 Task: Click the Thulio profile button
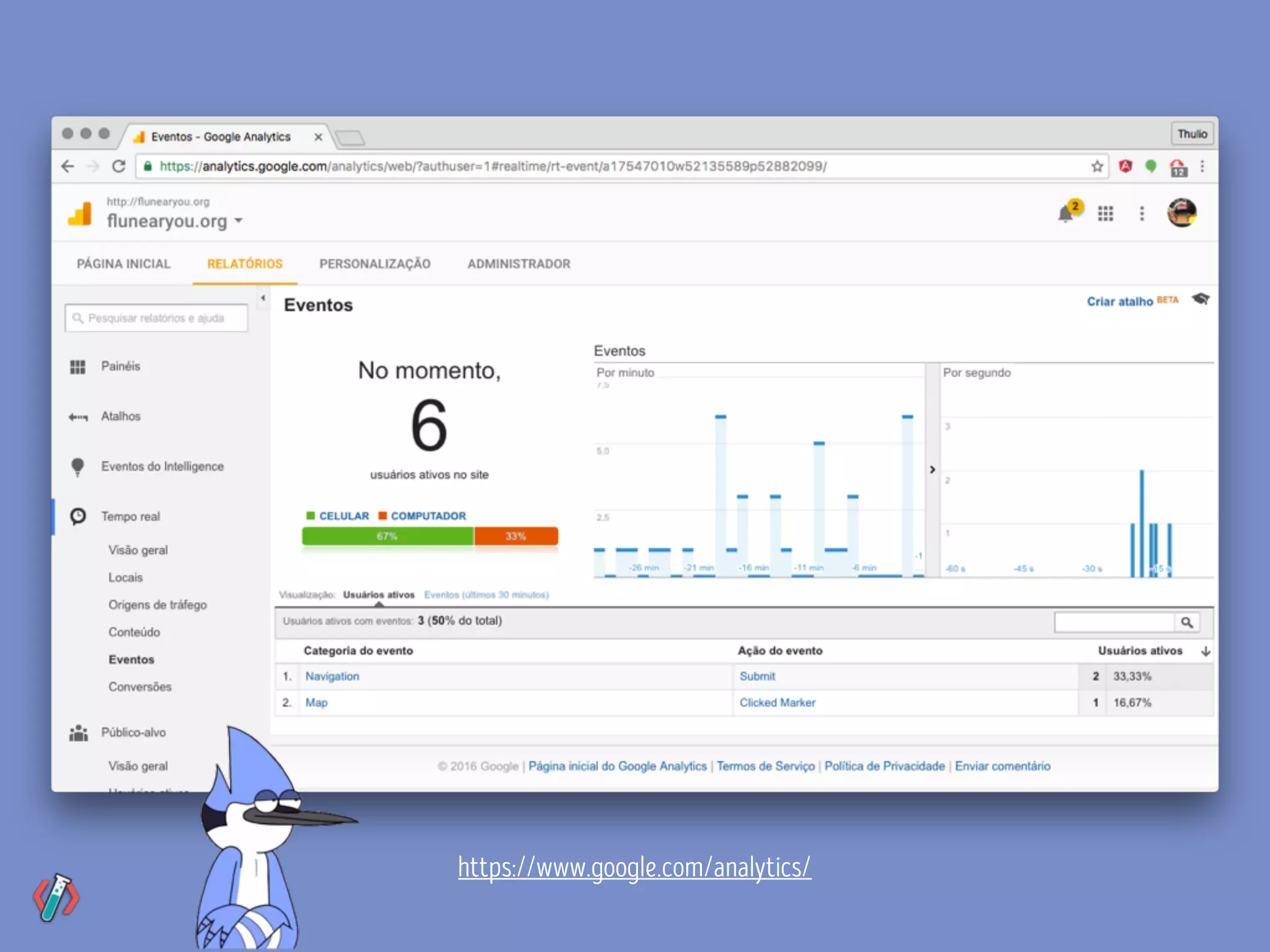point(1192,134)
